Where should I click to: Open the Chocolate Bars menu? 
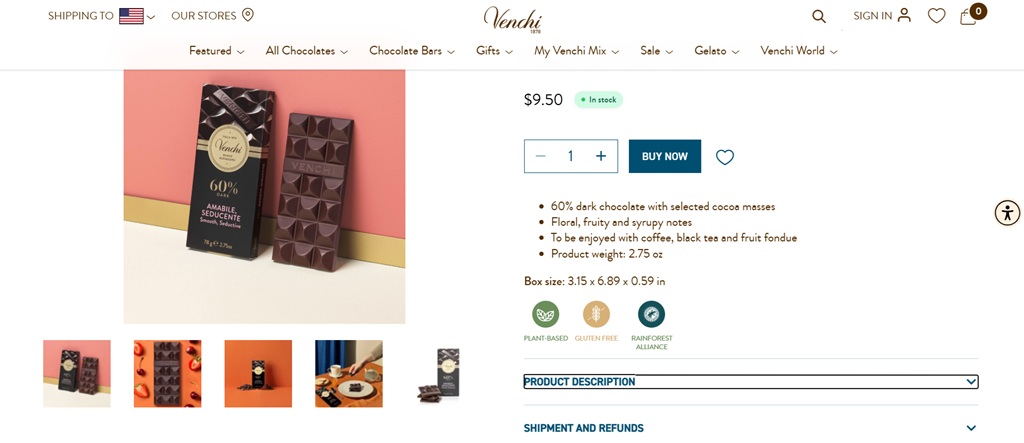tap(411, 51)
